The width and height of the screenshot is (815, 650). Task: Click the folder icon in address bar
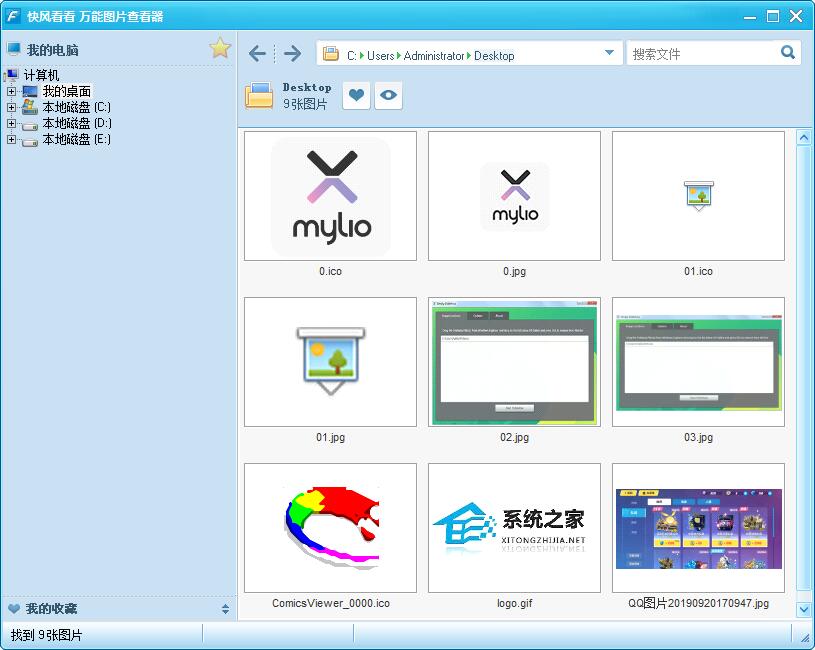pos(331,54)
